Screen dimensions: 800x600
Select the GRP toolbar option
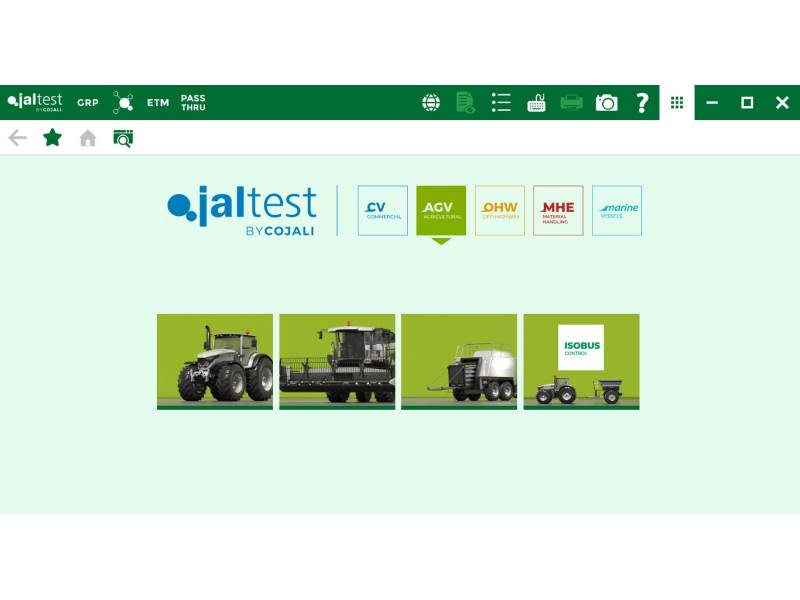click(88, 101)
